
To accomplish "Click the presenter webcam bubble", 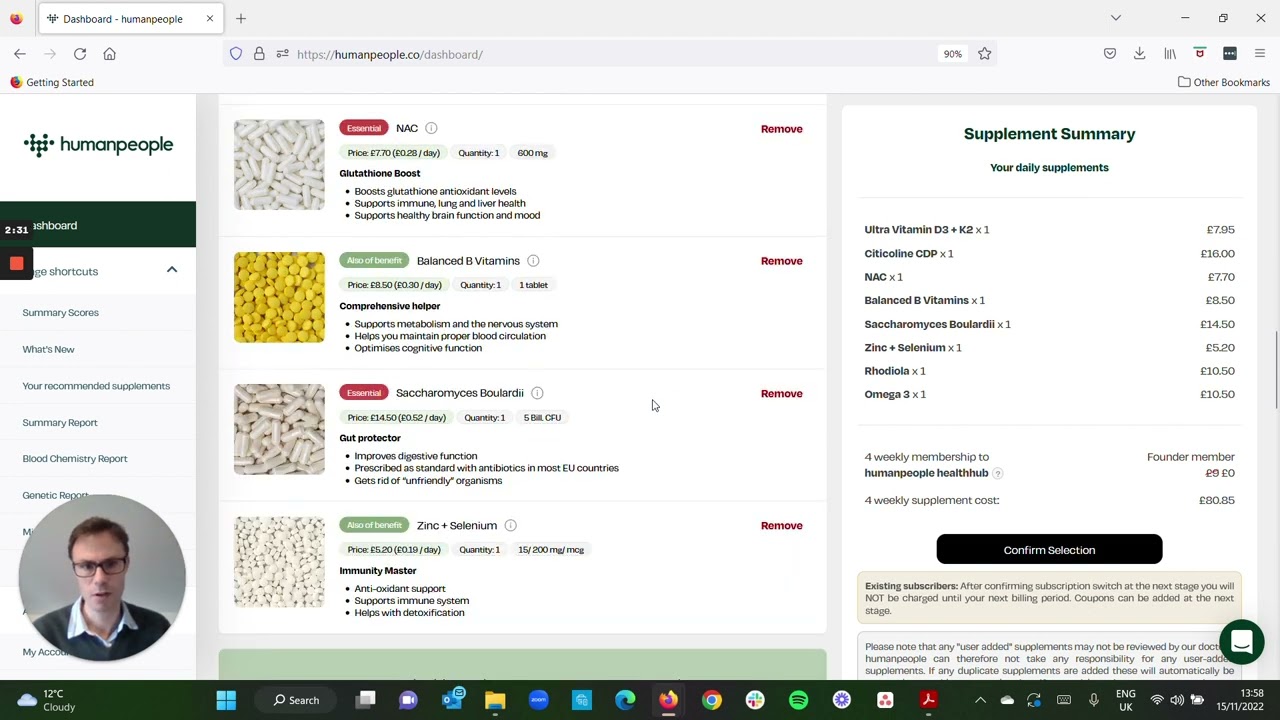I will click(x=101, y=577).
